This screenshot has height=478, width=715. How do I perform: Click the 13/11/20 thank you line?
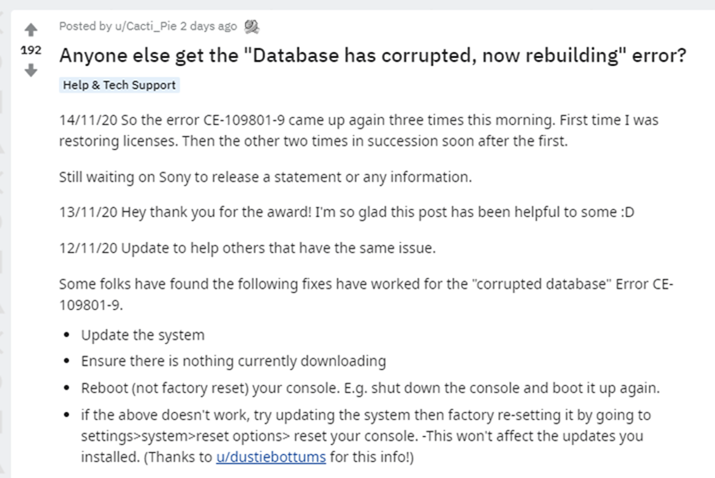(347, 212)
